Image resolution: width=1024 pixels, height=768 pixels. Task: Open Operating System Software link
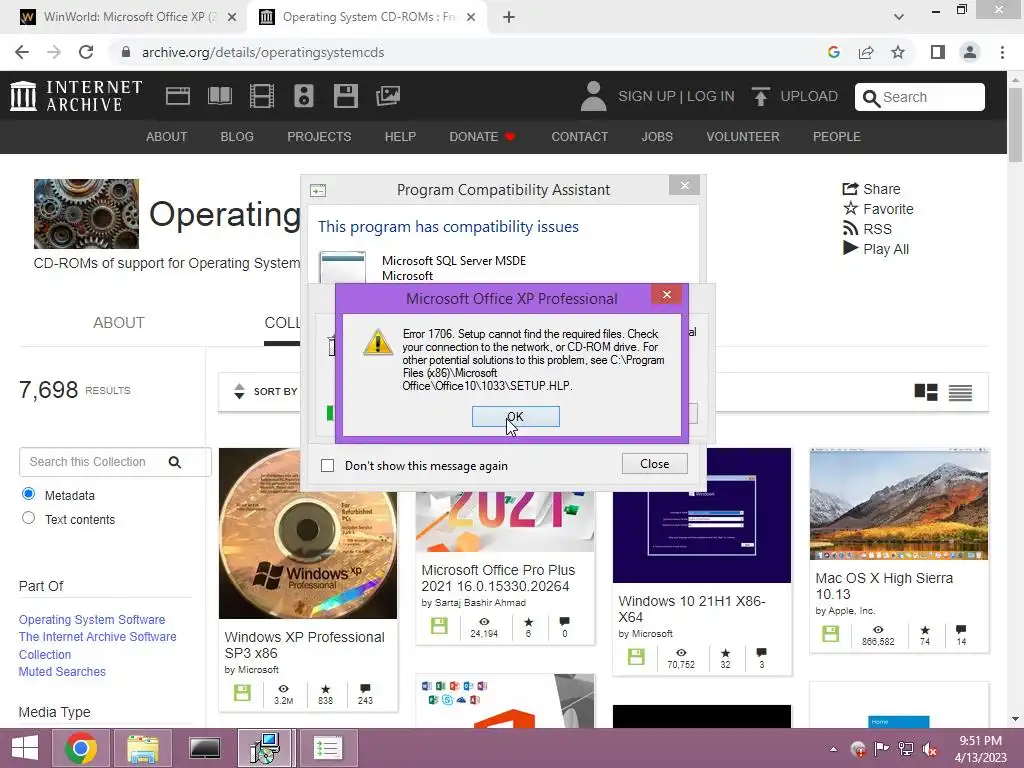(x=92, y=619)
